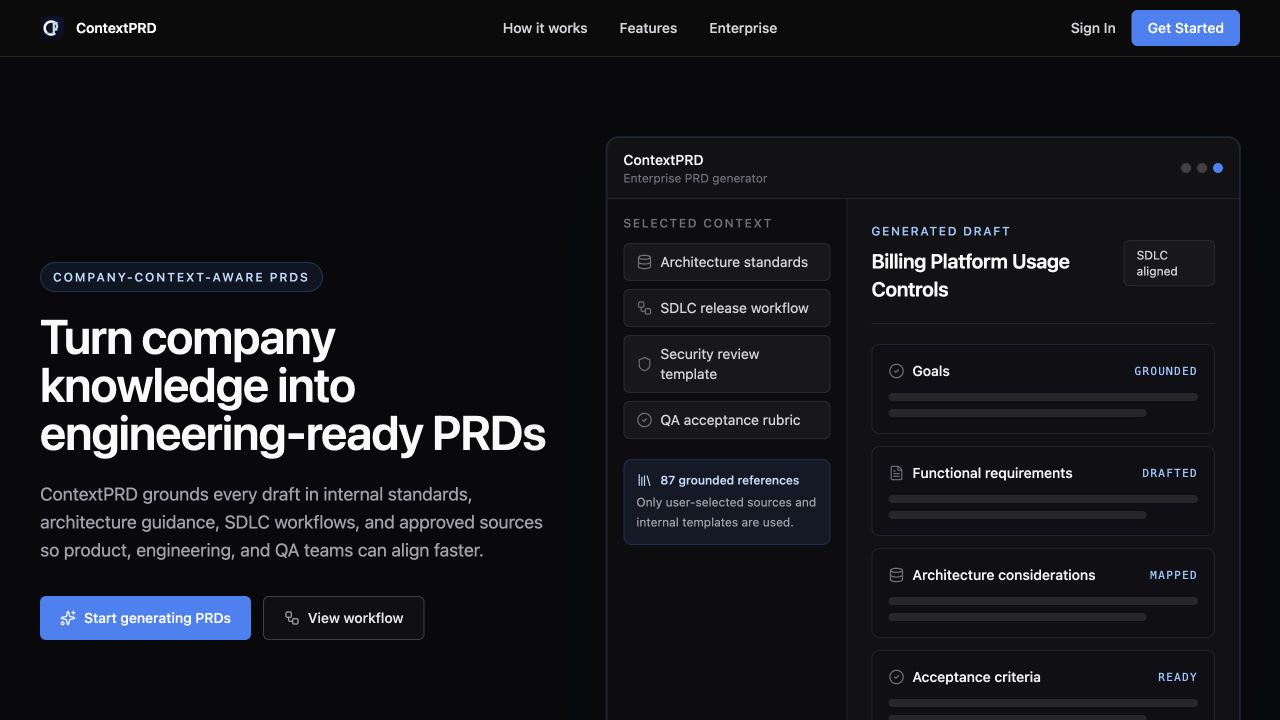Click the document icon beside Functional requirements
Image resolution: width=1280 pixels, height=720 pixels.
click(896, 473)
